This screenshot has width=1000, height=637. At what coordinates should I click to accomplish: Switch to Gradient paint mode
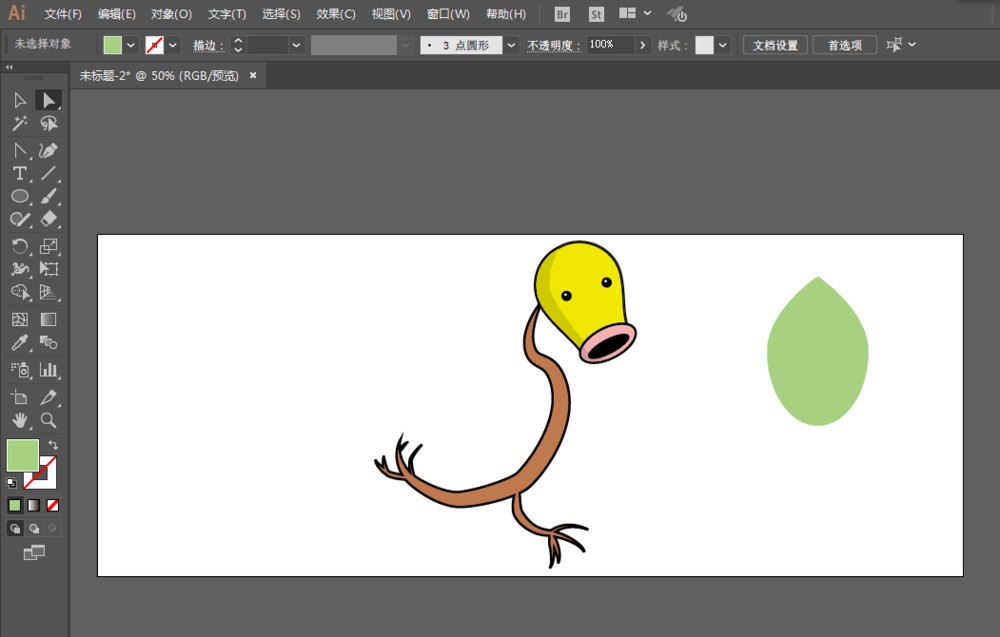(33, 505)
